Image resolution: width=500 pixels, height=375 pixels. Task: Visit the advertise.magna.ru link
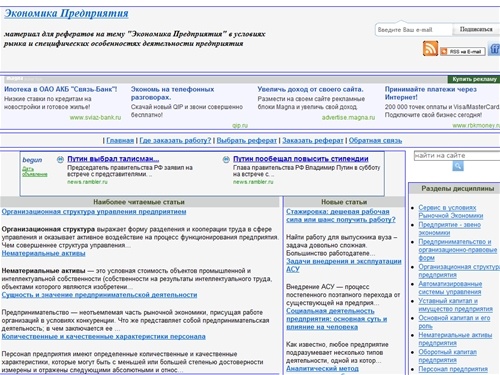pyautogui.click(x=348, y=117)
